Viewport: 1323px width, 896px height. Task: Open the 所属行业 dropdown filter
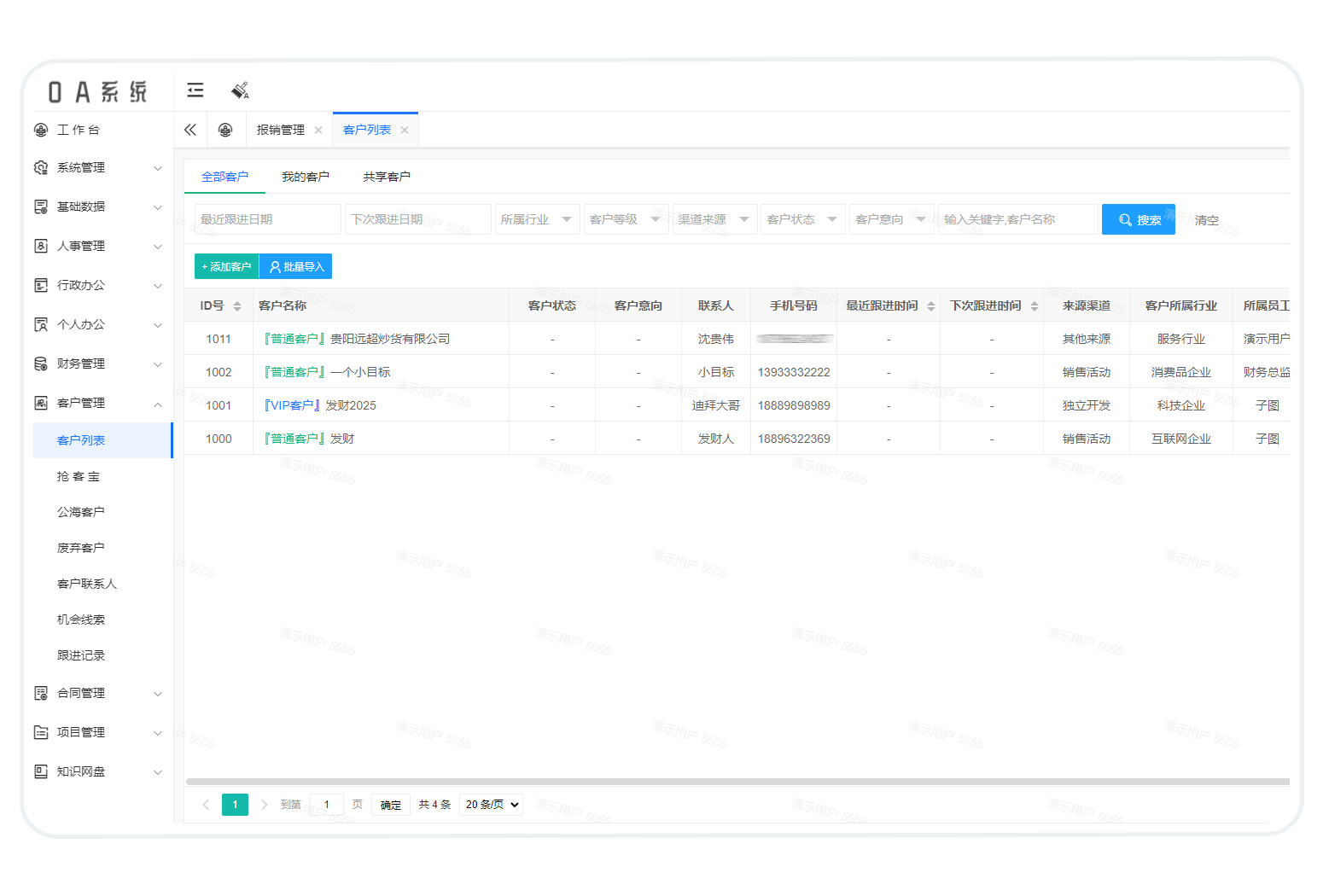536,219
